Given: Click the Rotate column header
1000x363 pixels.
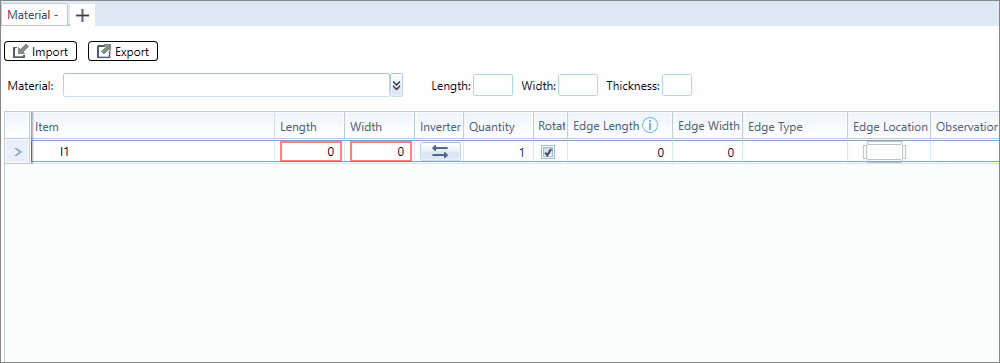Looking at the screenshot, I should tap(551, 126).
